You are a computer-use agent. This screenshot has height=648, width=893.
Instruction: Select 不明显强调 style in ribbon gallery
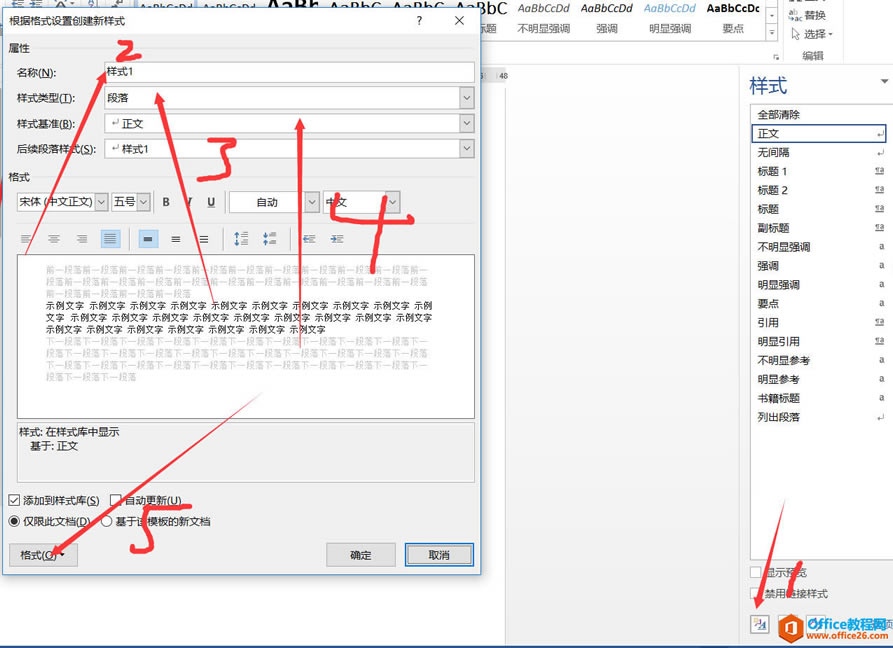coord(543,19)
